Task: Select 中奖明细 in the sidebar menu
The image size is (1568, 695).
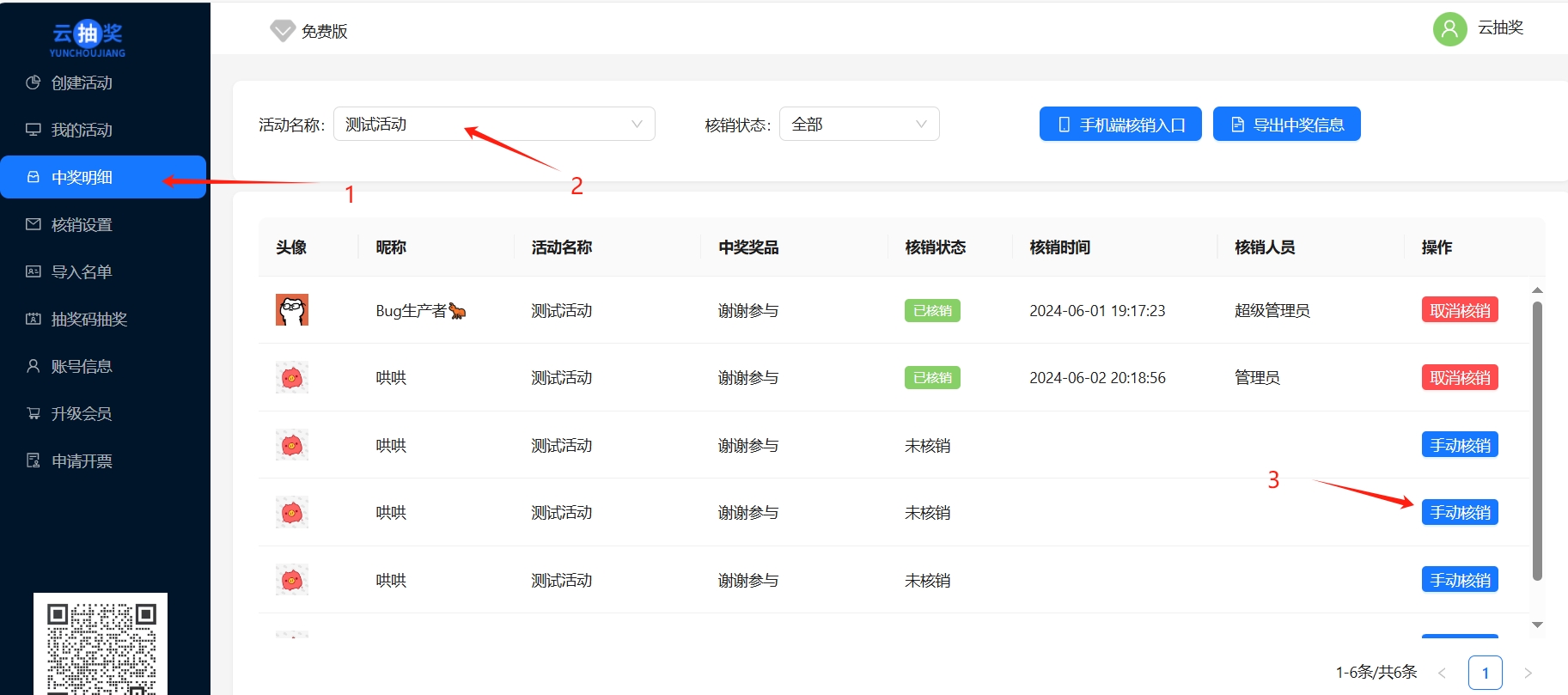Action: (82, 177)
